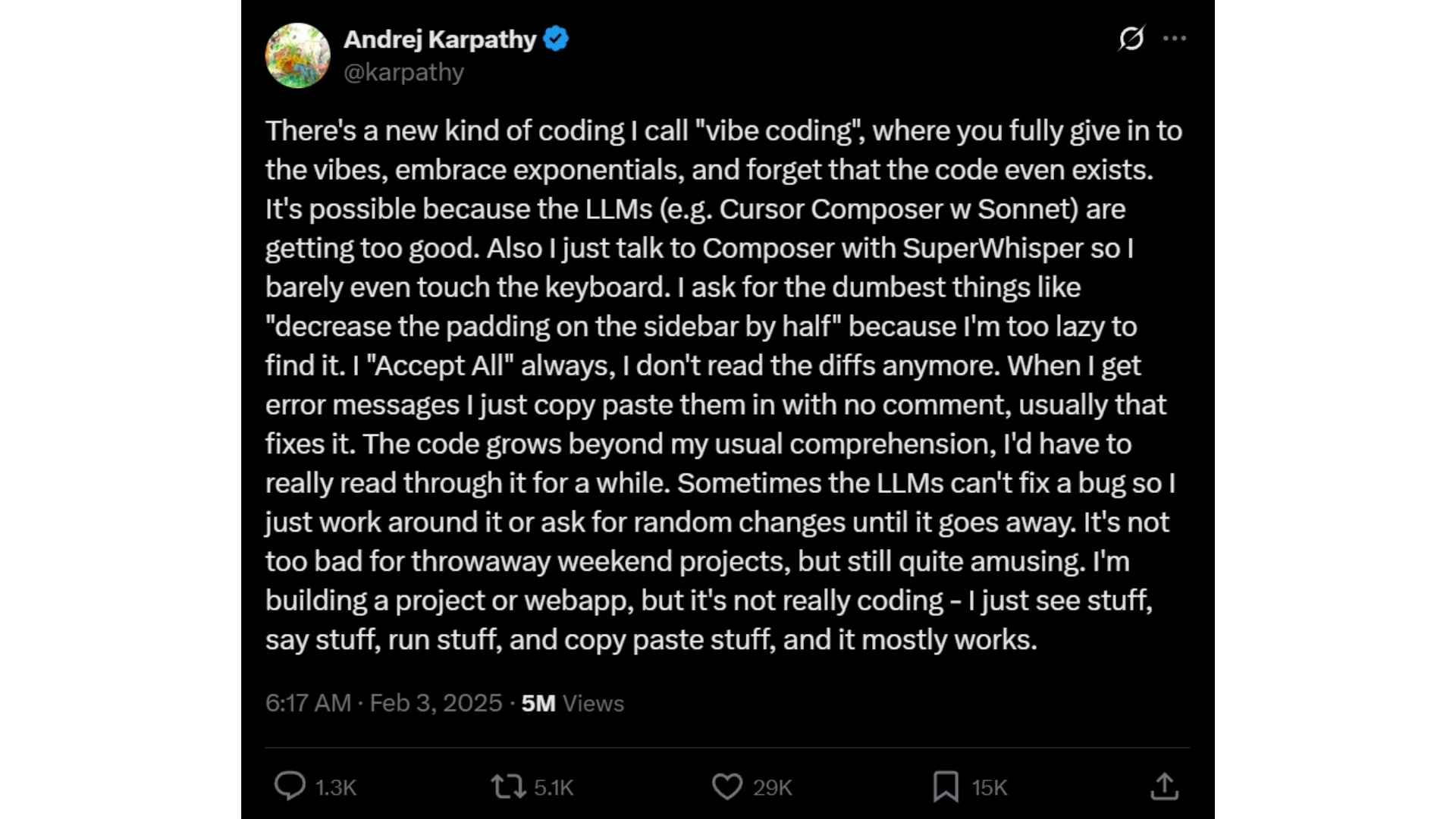Open the repost arrows menu
The height and width of the screenshot is (819, 1456).
[508, 786]
